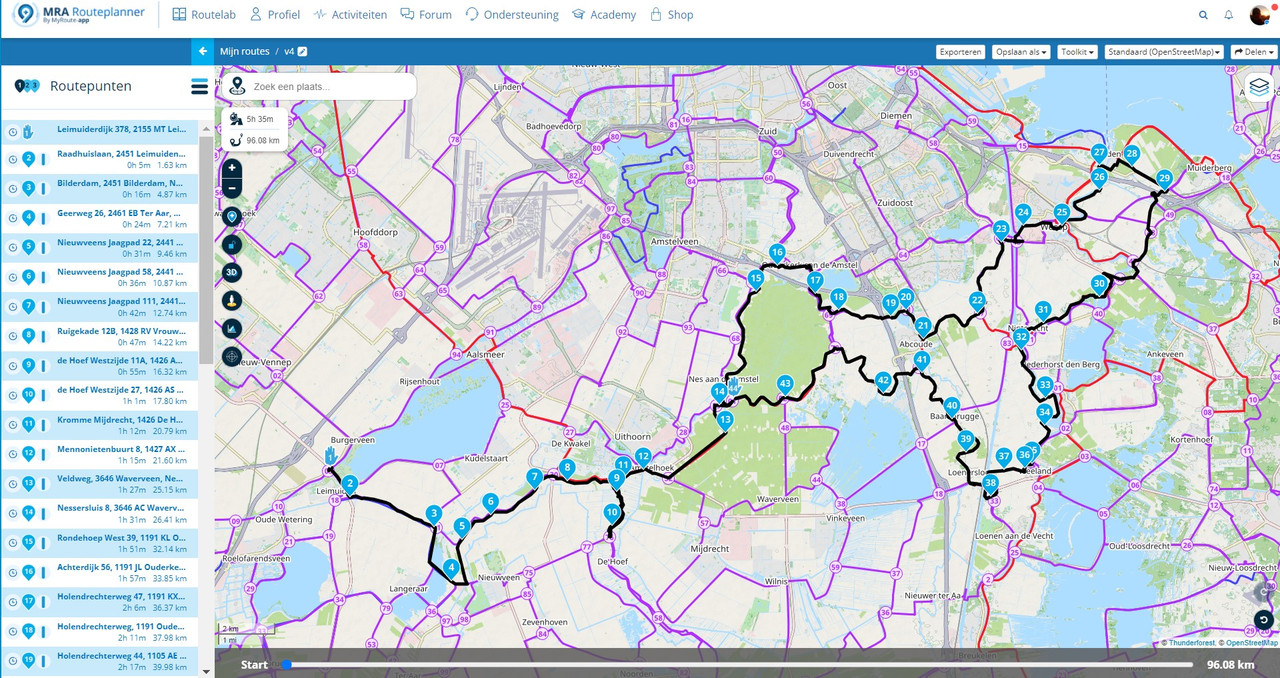Click map waypoint marker 27
Image resolution: width=1280 pixels, height=678 pixels.
[1099, 154]
